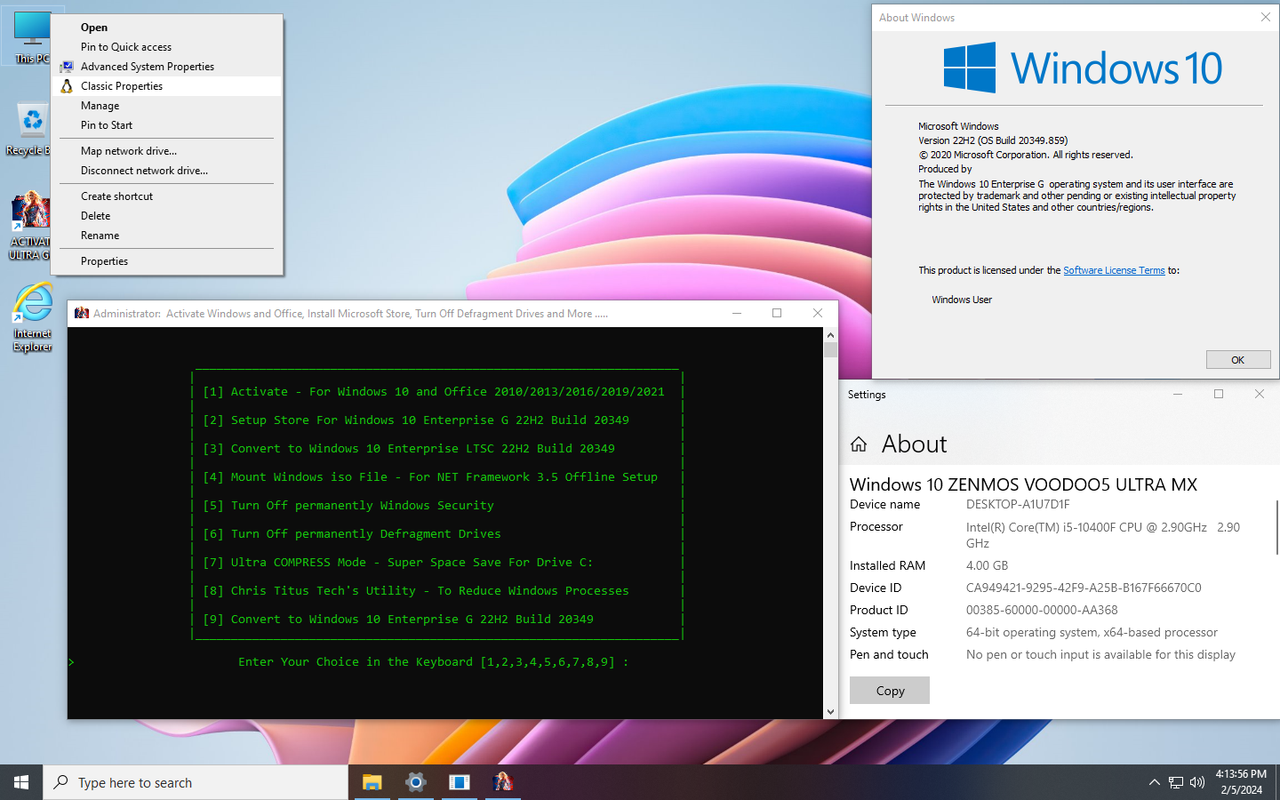Click the Home icon in Settings
Image resolution: width=1280 pixels, height=800 pixels.
click(858, 445)
